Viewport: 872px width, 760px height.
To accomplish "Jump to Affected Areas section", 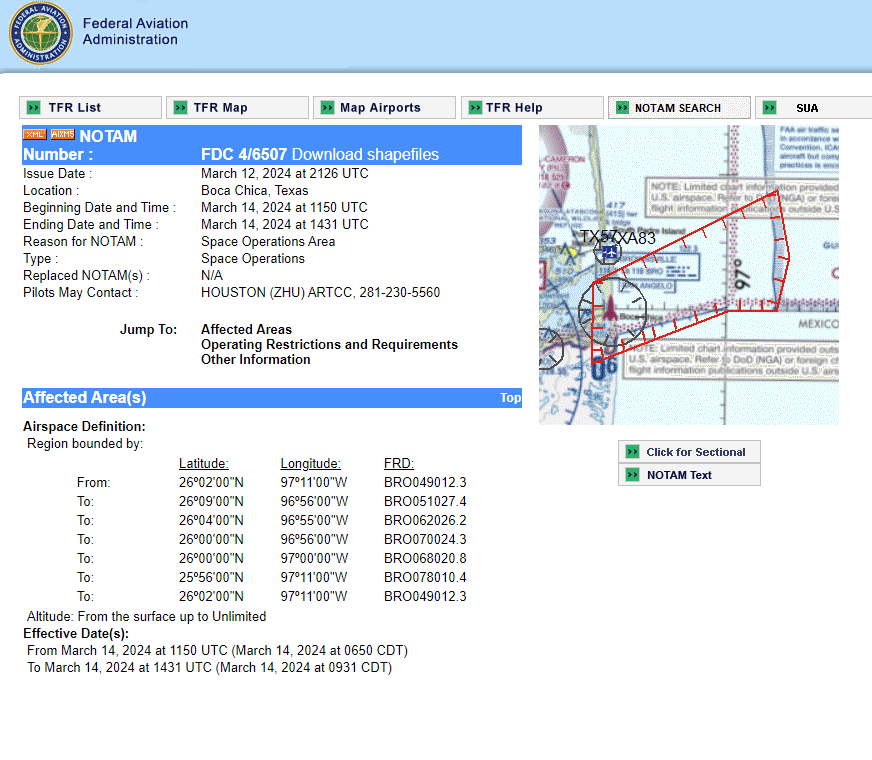I will coord(246,329).
